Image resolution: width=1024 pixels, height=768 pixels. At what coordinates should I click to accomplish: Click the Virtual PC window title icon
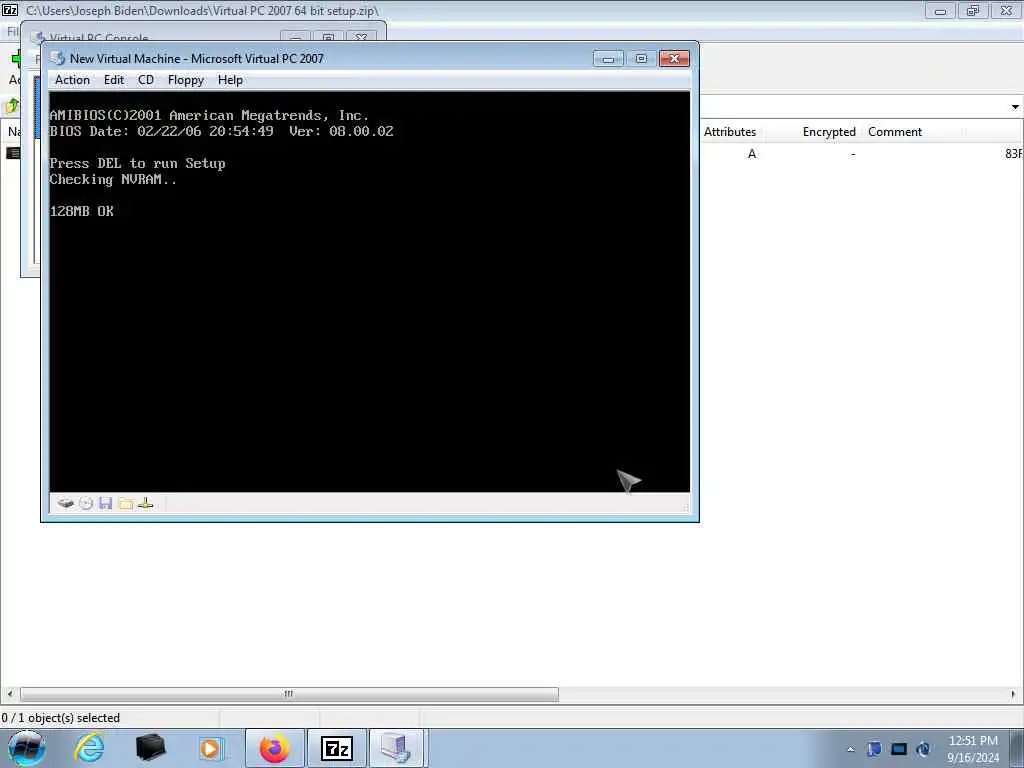[x=58, y=58]
